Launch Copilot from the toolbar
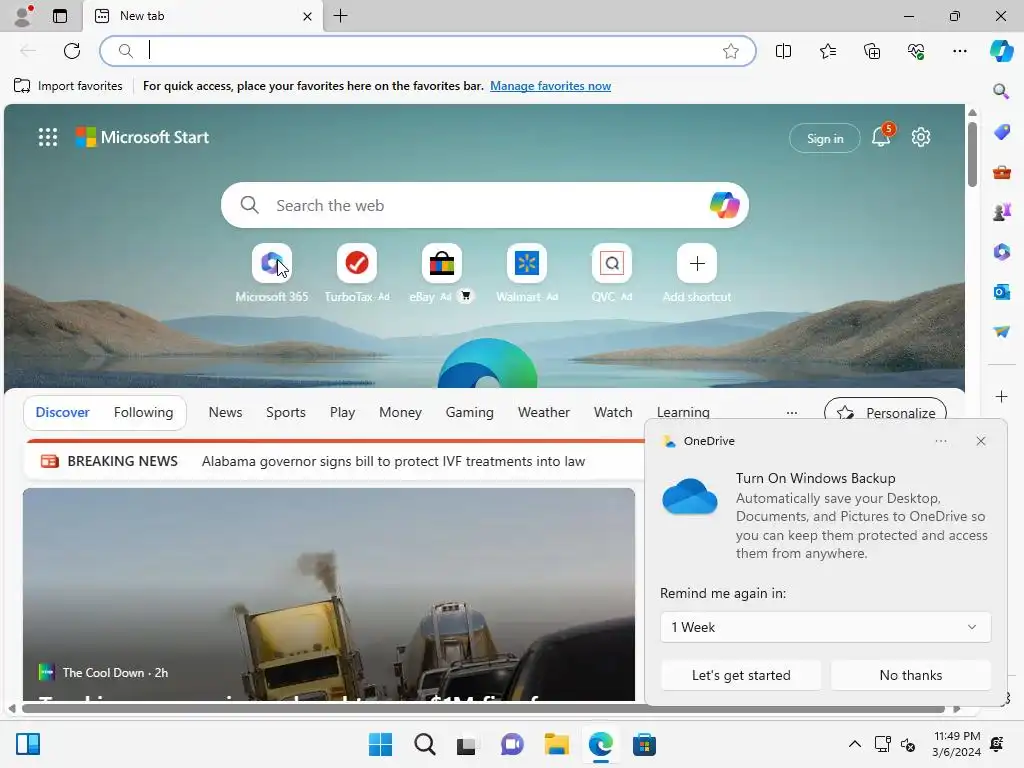This screenshot has width=1024, height=768. pyautogui.click(x=1001, y=50)
